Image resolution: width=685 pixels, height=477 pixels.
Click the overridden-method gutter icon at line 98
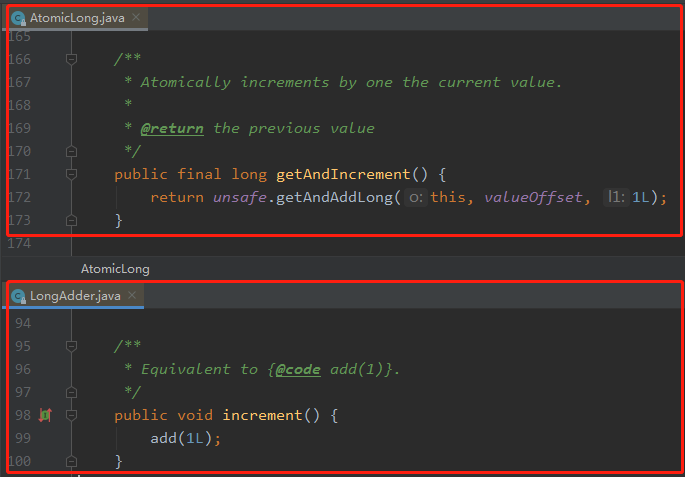click(x=45, y=415)
